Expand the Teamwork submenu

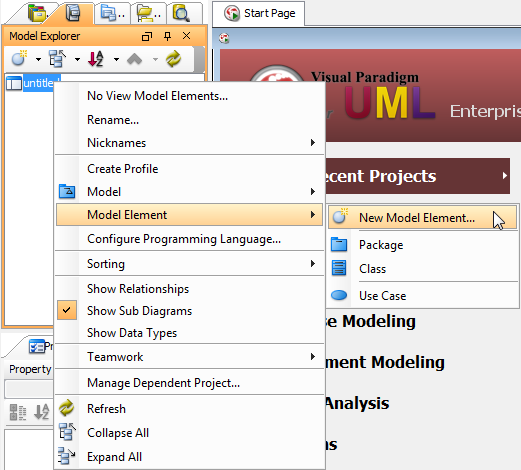(x=190, y=357)
